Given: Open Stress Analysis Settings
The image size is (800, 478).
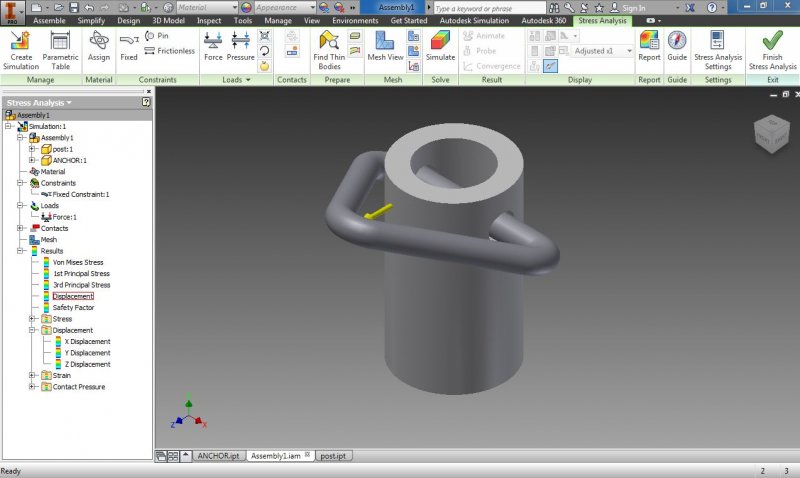Looking at the screenshot, I should (x=718, y=47).
